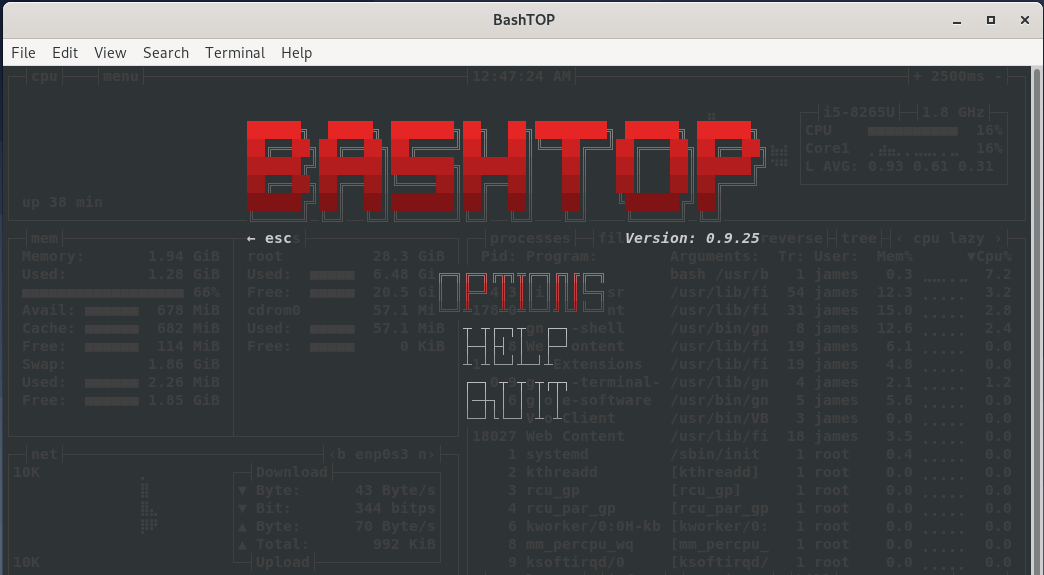This screenshot has width=1044, height=575.
Task: Click the Cpu% column header
Action: (989, 256)
